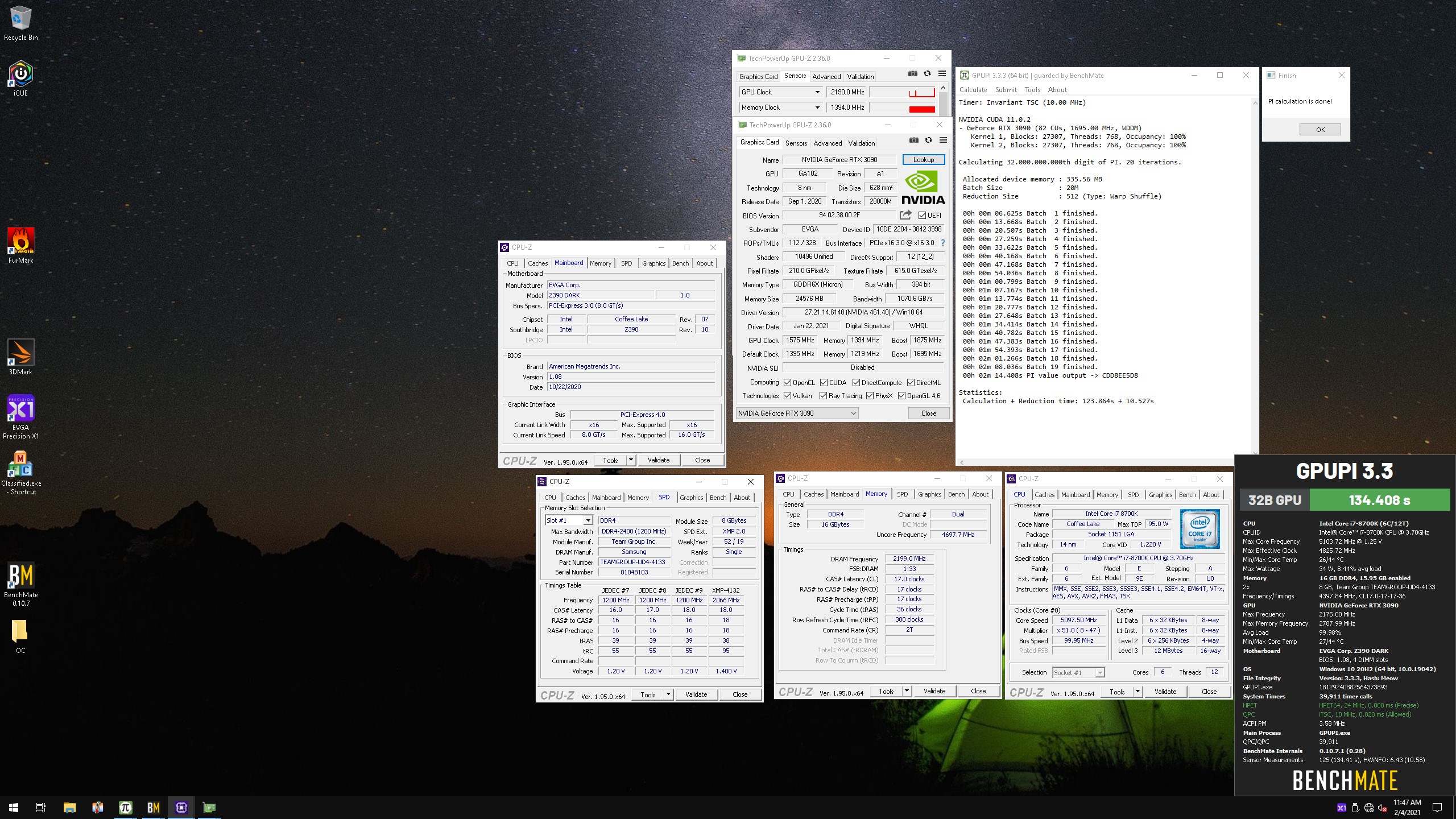Switch to GPU-Z taskbar icon
1456x819 pixels.
(209, 808)
